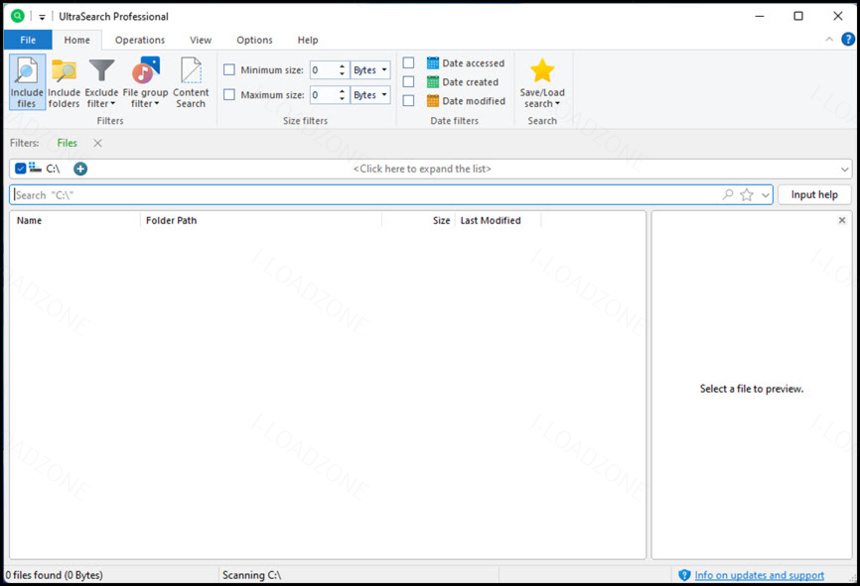Open the Exclude filter funnel menu
860x586 pixels.
tap(101, 82)
